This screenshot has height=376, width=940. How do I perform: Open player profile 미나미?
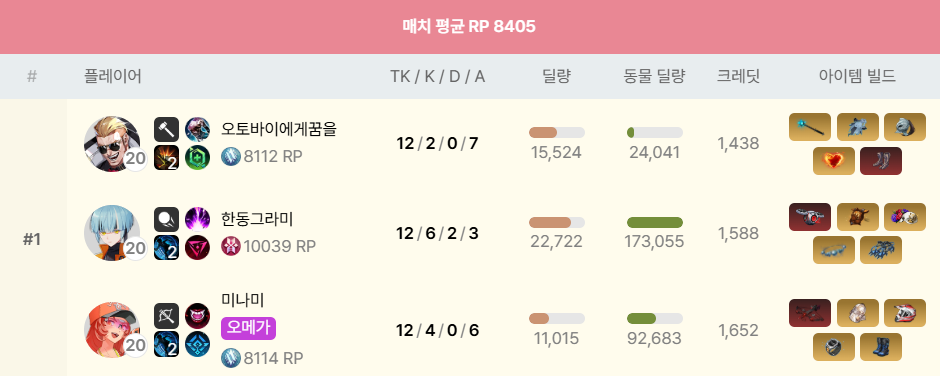pyautogui.click(x=243, y=299)
